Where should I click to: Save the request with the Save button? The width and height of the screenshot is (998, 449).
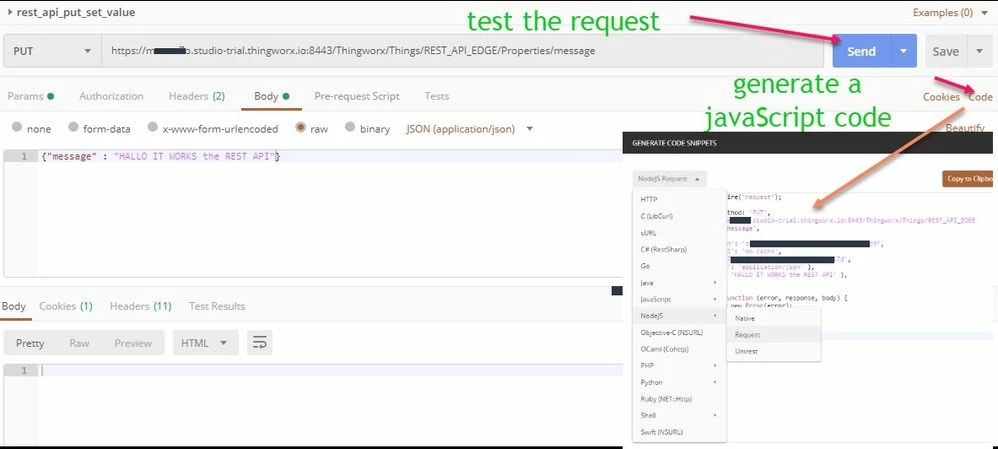point(946,52)
